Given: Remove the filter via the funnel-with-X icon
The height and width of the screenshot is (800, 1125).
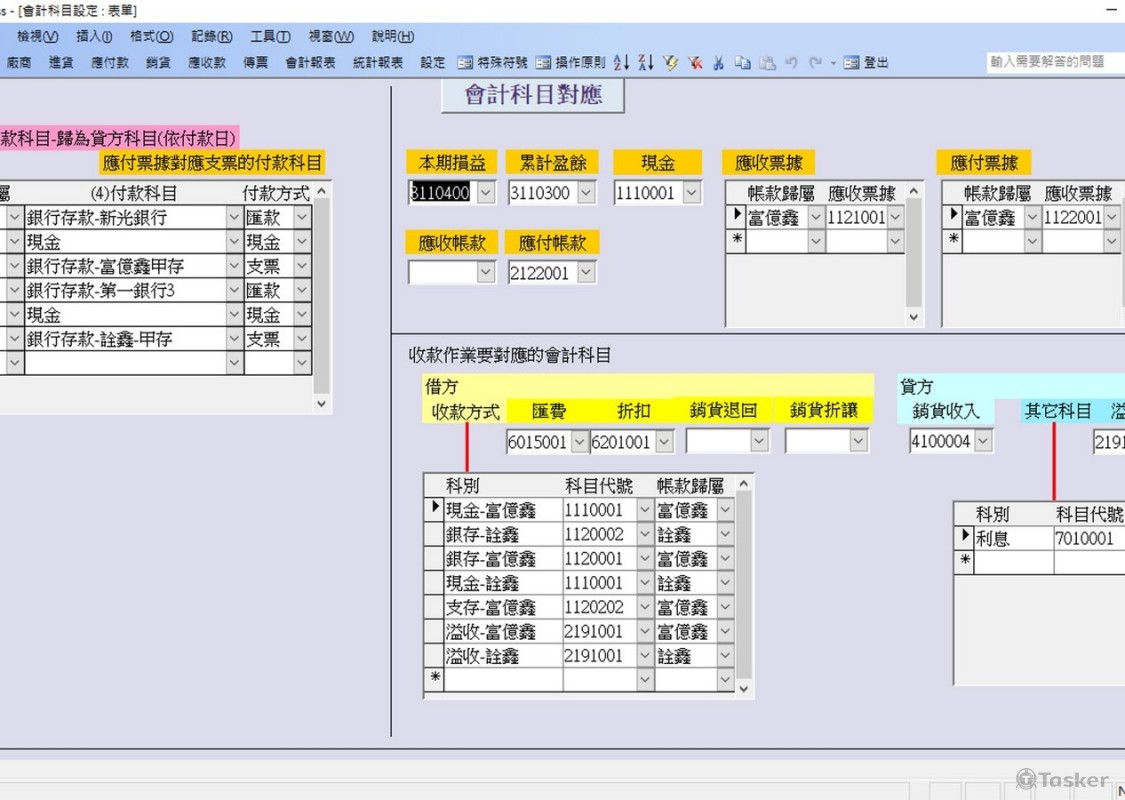Looking at the screenshot, I should tap(695, 62).
